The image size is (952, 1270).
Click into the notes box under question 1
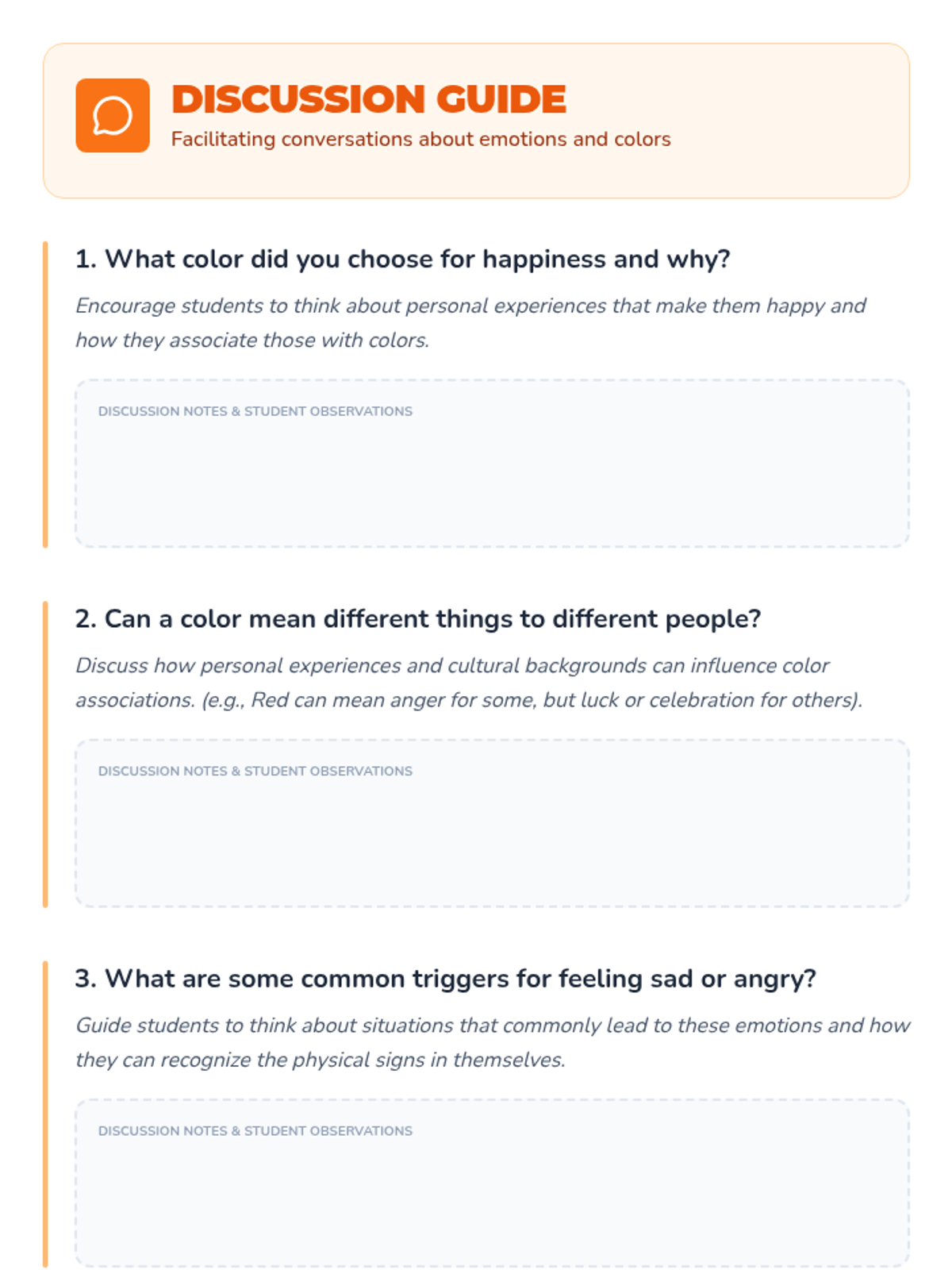(492, 484)
